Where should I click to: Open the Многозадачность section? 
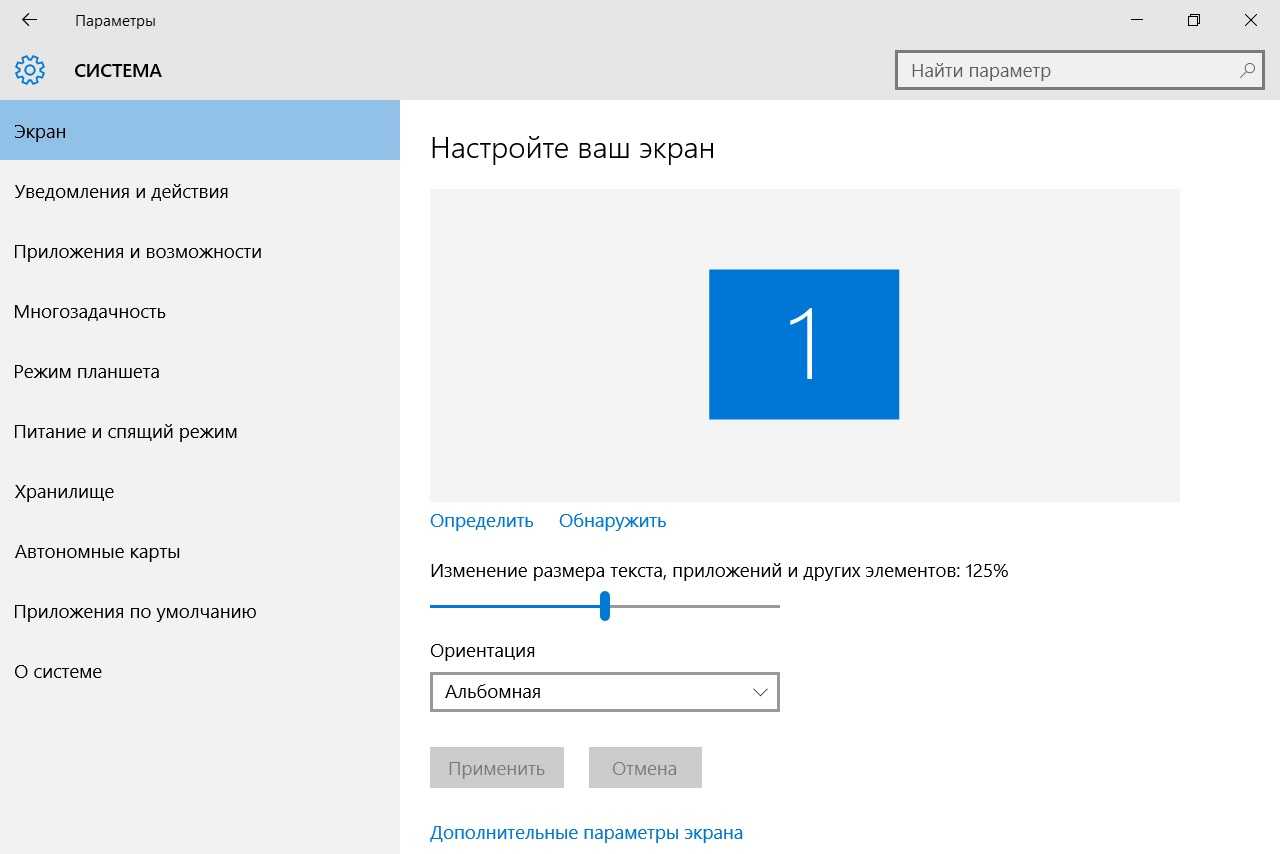pos(89,311)
